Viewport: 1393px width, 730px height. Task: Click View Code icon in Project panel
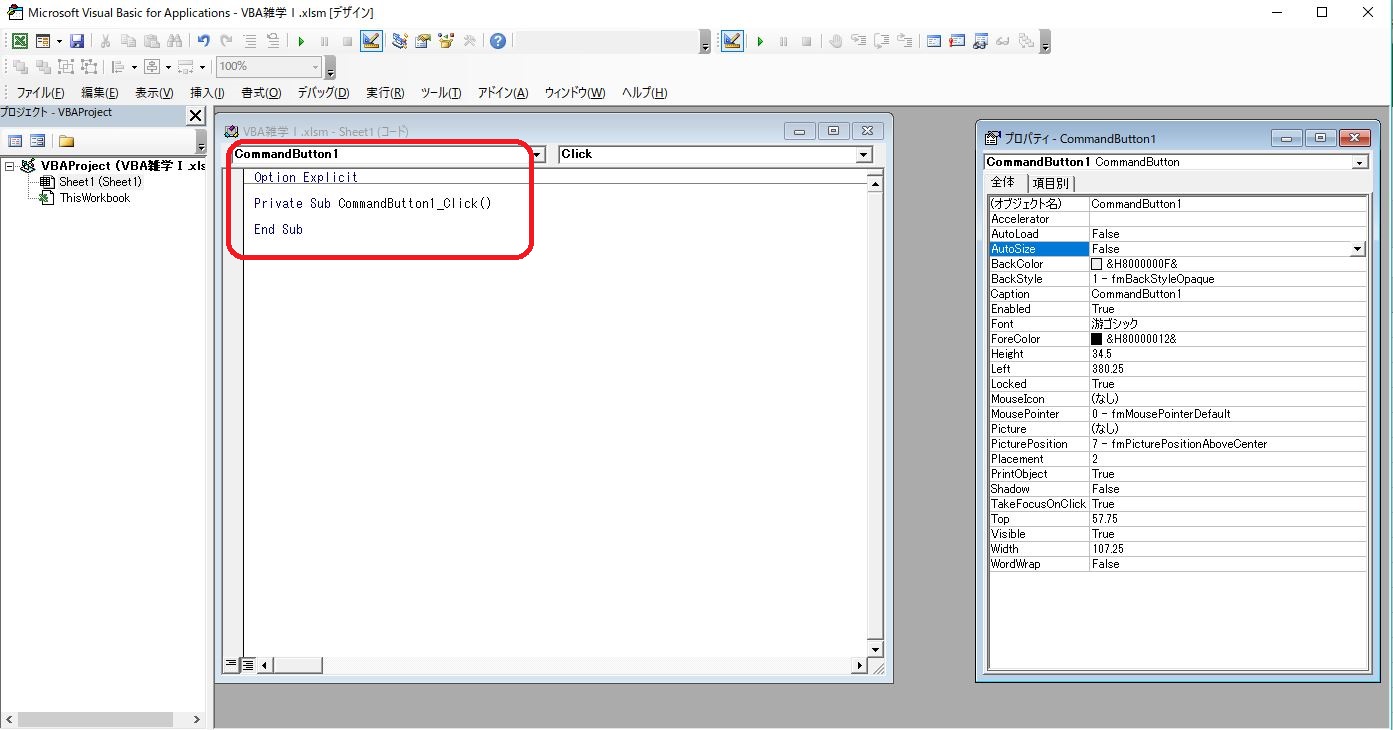click(x=15, y=141)
